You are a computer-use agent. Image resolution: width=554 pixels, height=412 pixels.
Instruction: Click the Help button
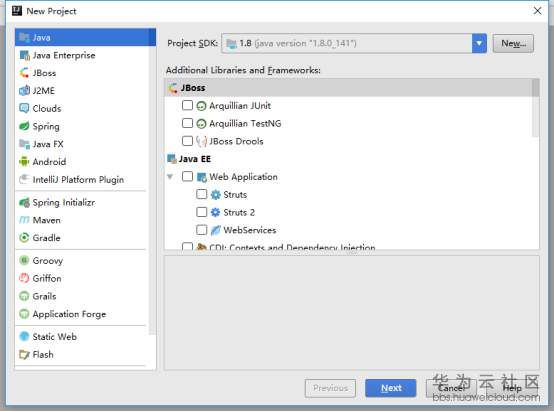(x=512, y=388)
